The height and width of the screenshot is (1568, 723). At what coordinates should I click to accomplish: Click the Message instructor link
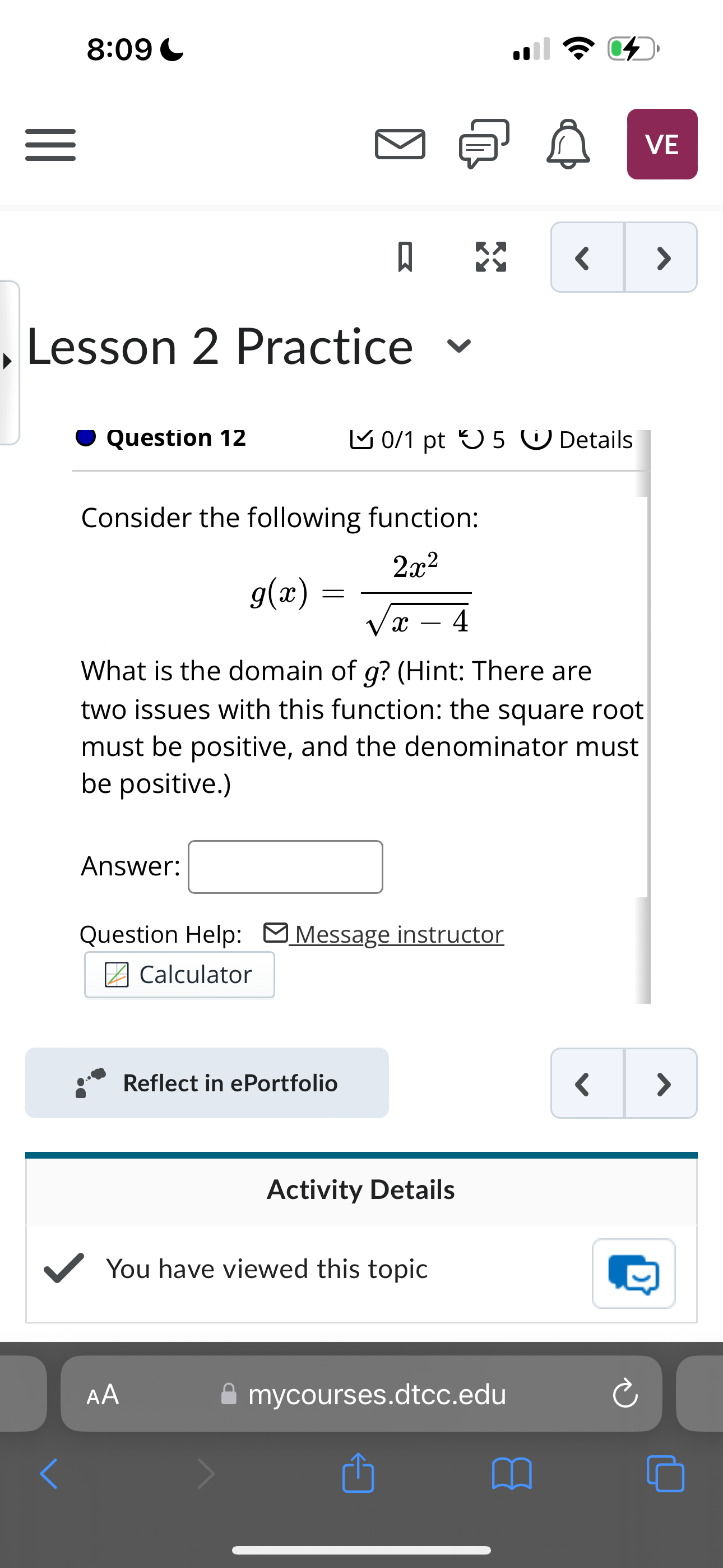point(397,934)
